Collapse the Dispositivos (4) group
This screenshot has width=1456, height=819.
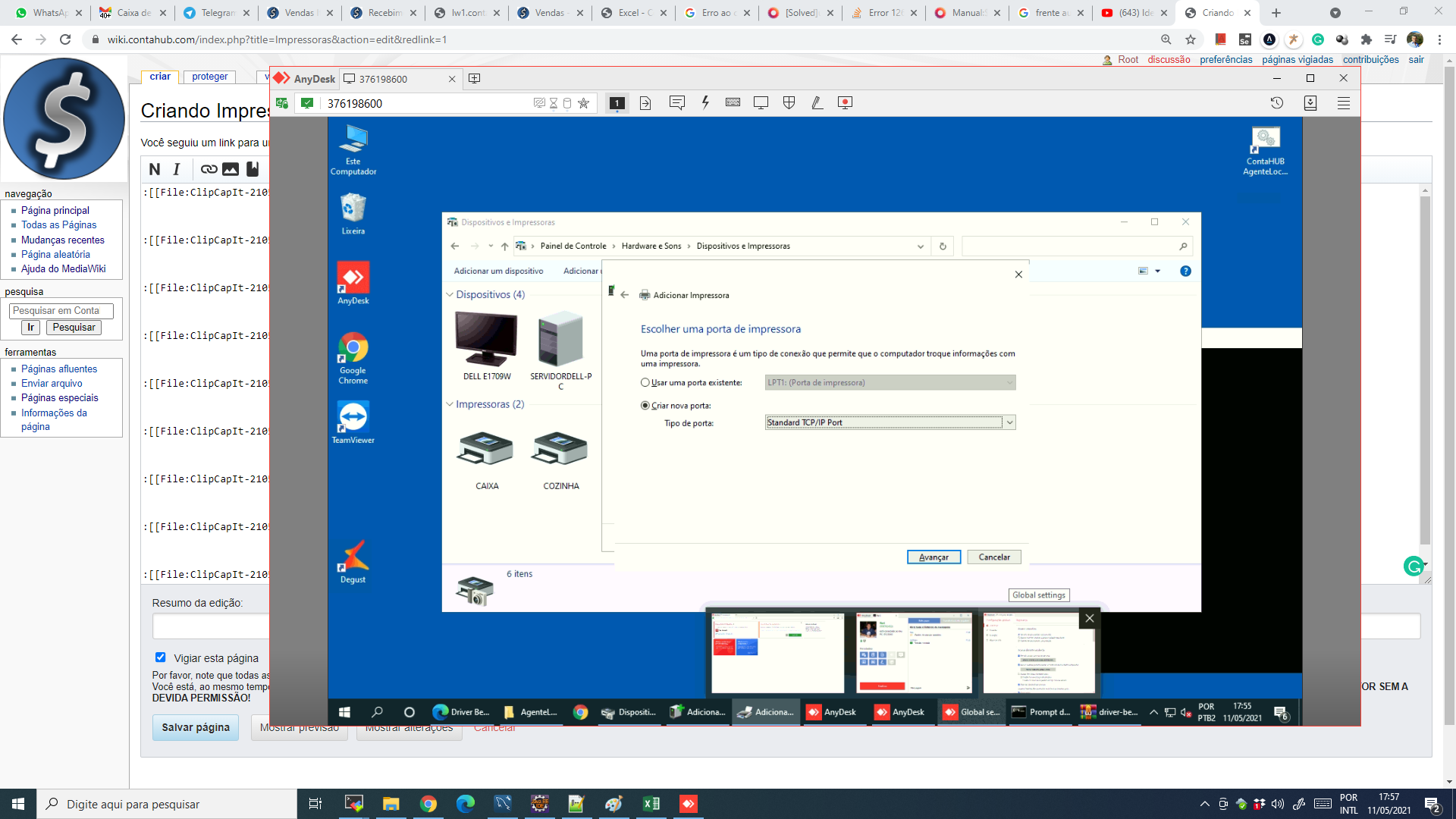click(449, 295)
